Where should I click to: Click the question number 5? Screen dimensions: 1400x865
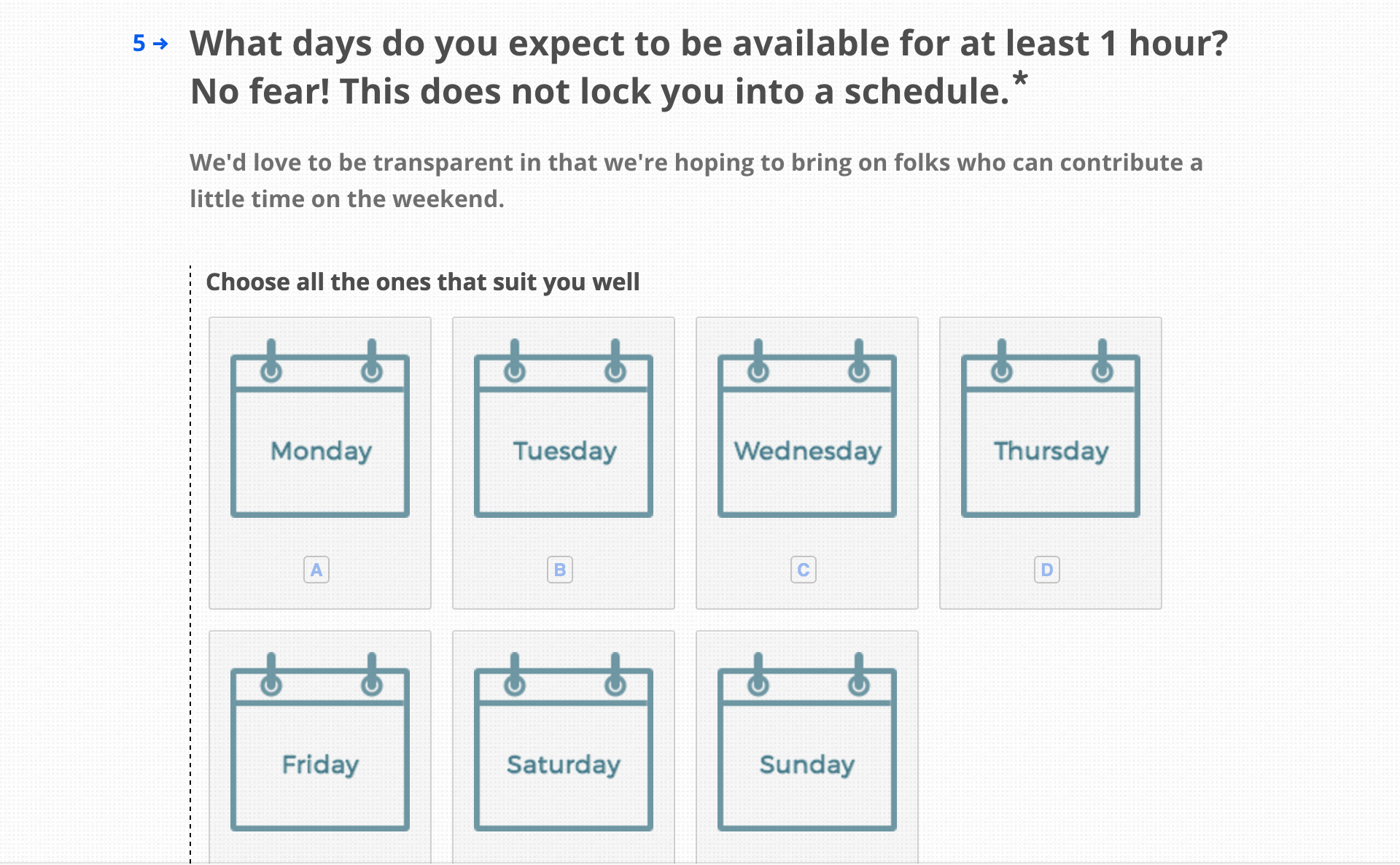pyautogui.click(x=139, y=44)
